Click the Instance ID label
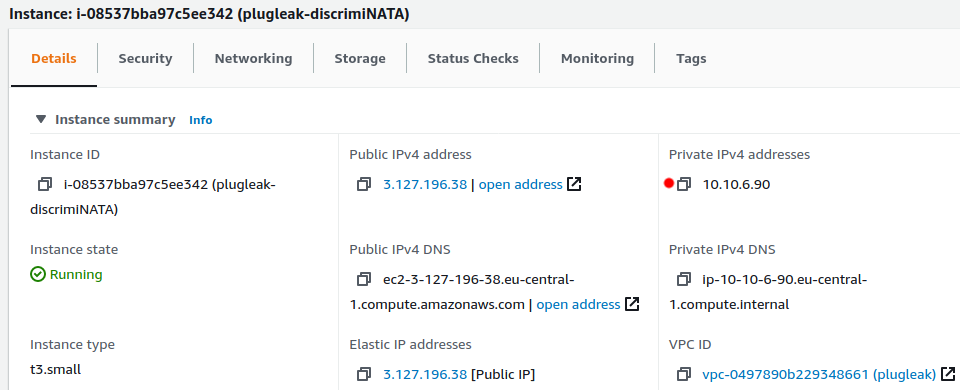The width and height of the screenshot is (960, 390). [65, 154]
